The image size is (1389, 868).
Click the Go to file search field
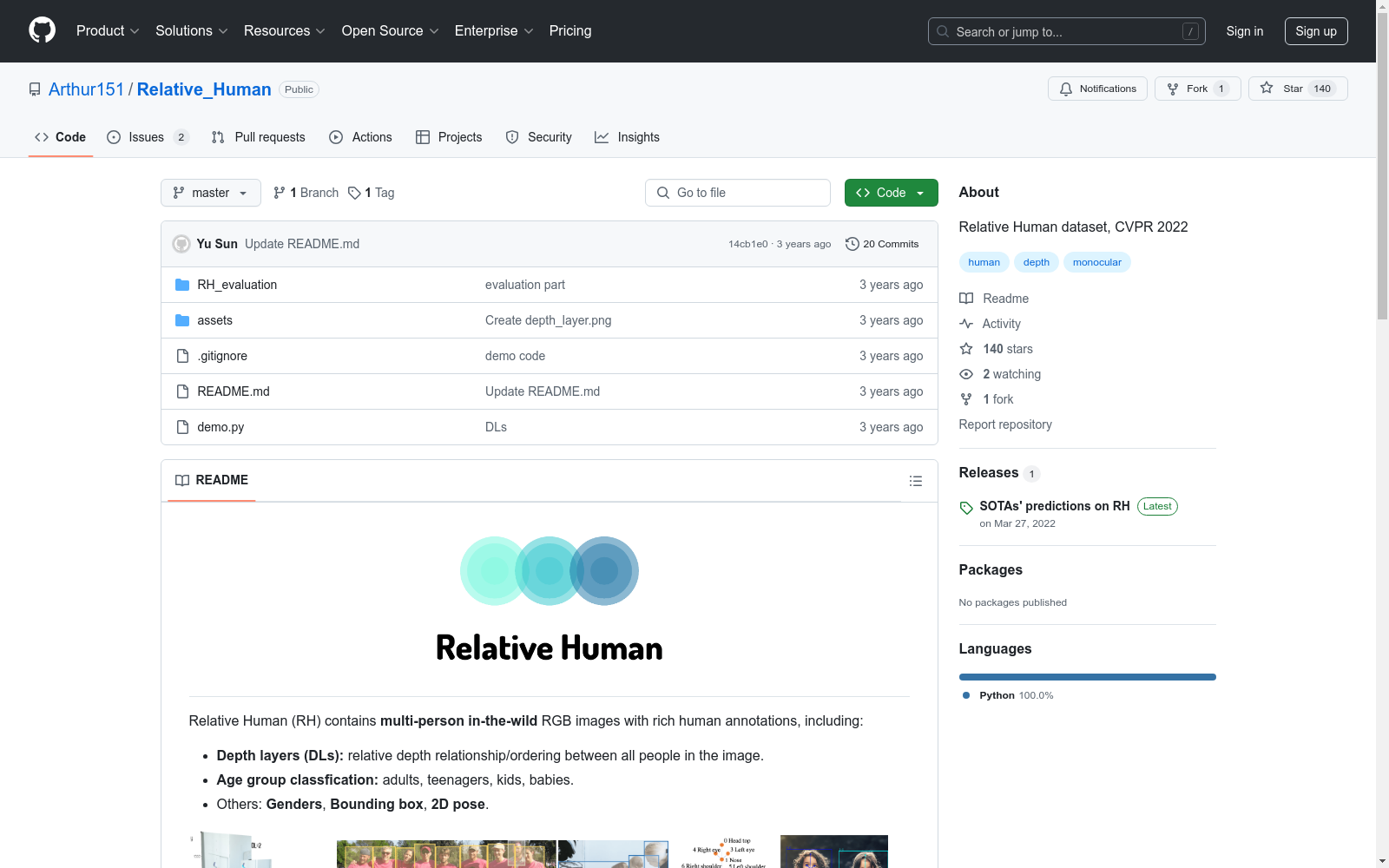click(738, 193)
